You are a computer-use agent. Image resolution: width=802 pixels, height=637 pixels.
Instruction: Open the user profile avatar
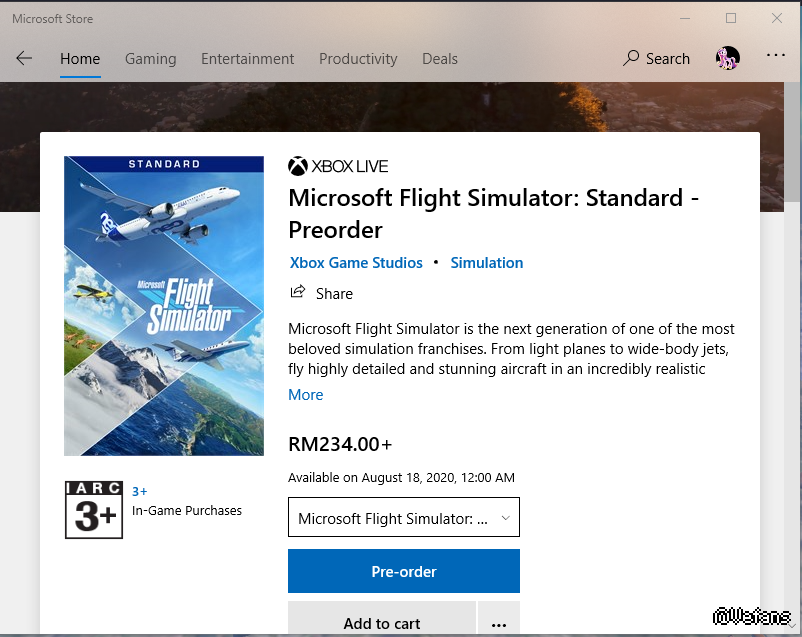[727, 58]
